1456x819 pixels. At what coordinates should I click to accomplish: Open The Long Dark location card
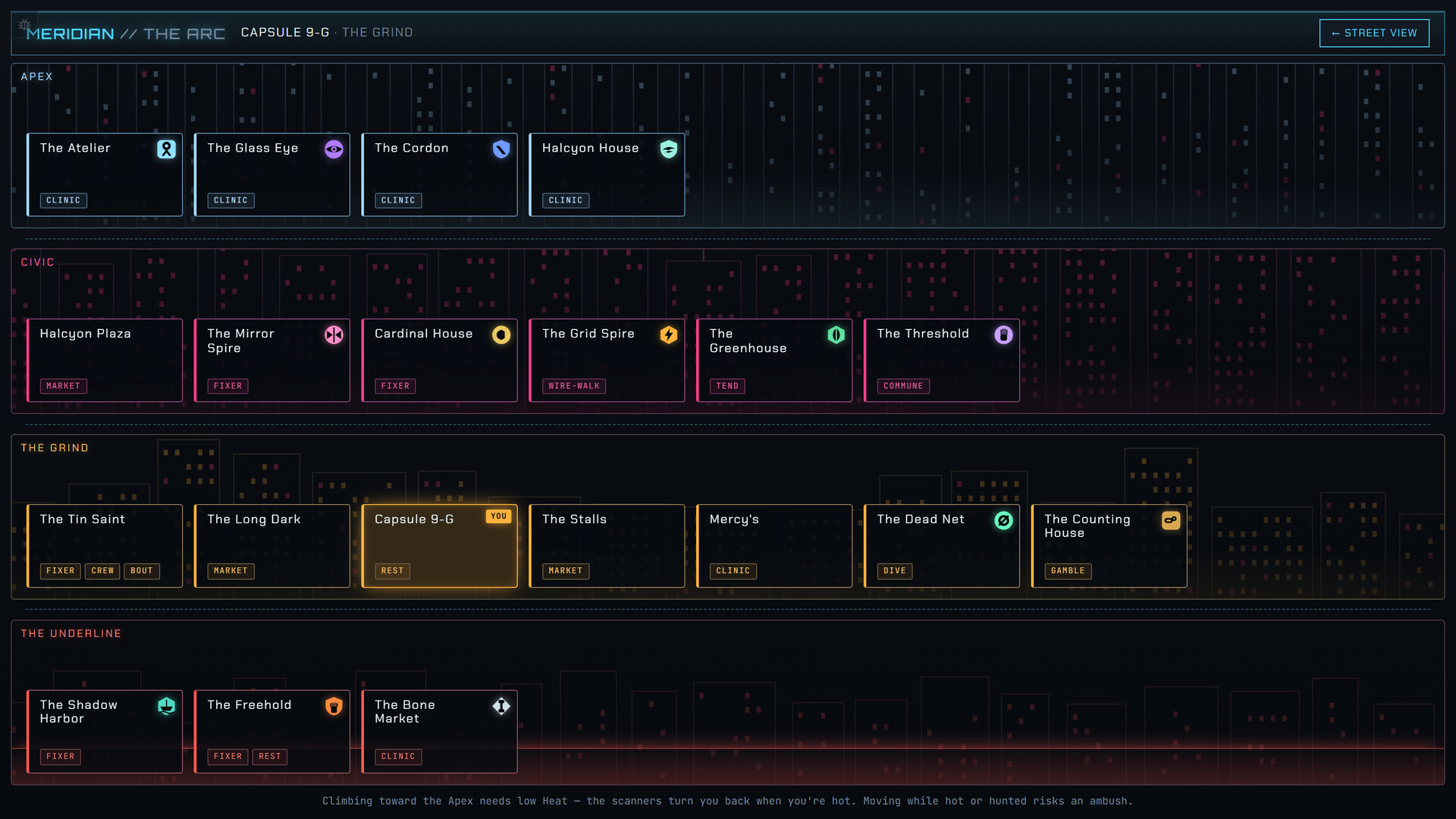(x=272, y=546)
